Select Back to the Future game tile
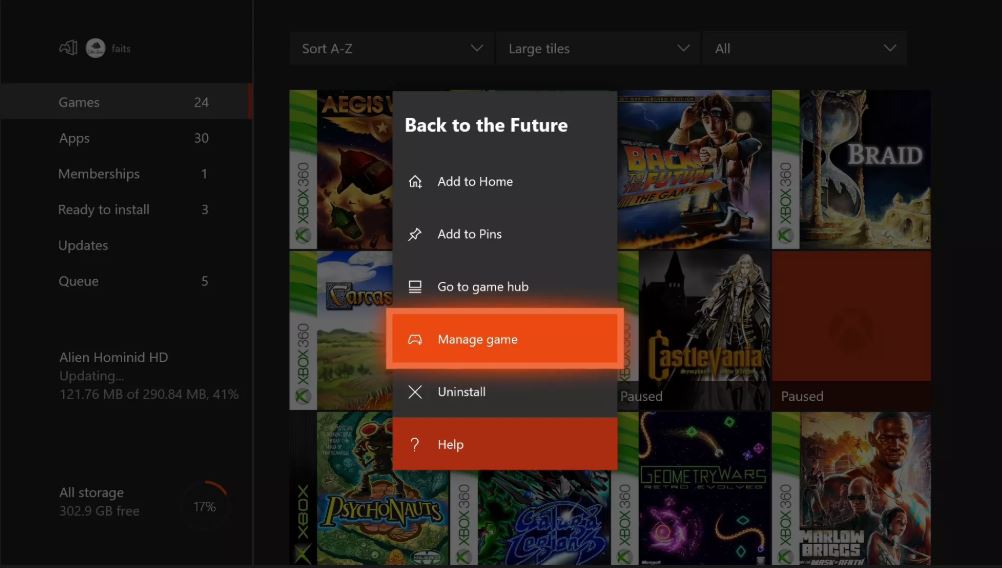This screenshot has height=568, width=1002. [694, 169]
